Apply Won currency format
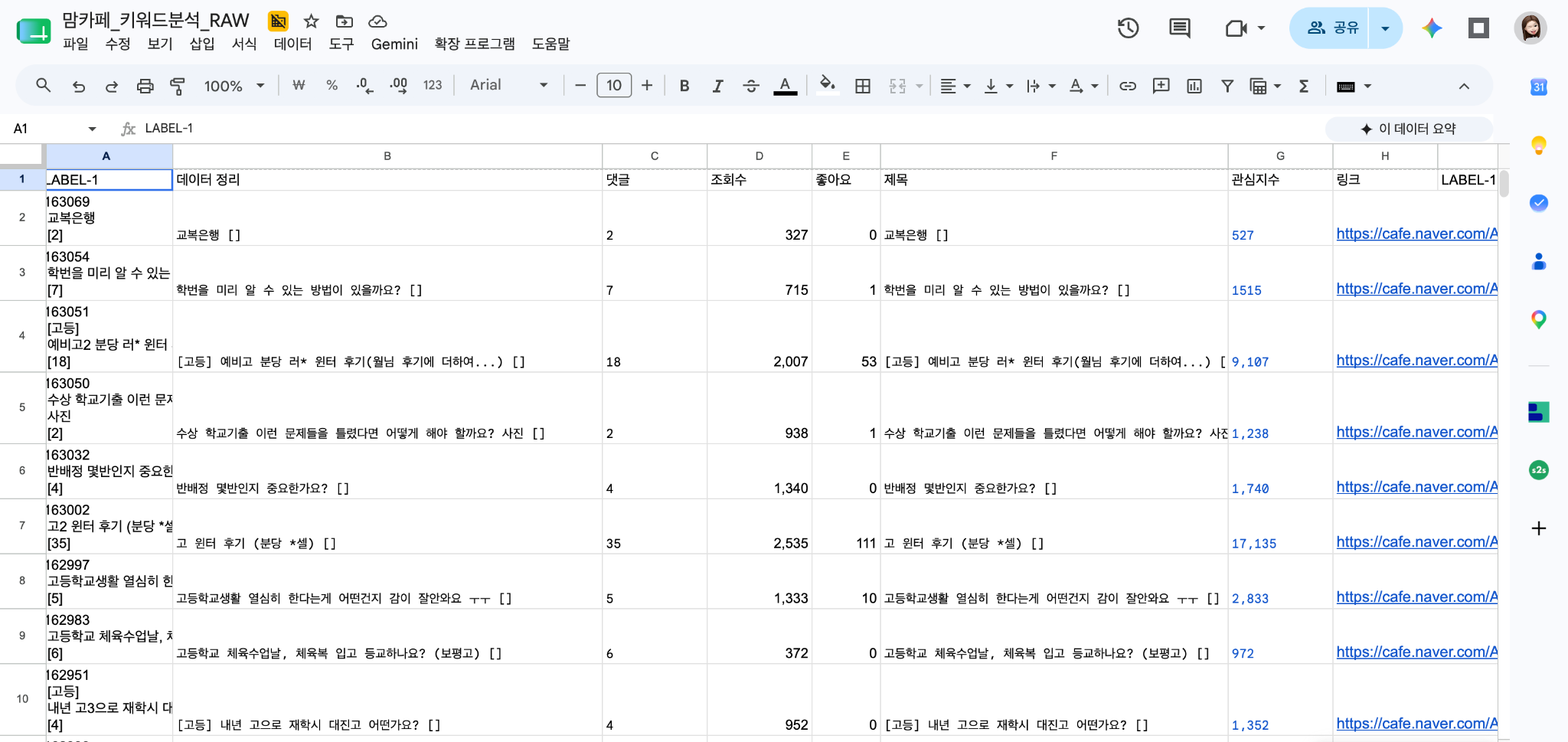 (299, 86)
